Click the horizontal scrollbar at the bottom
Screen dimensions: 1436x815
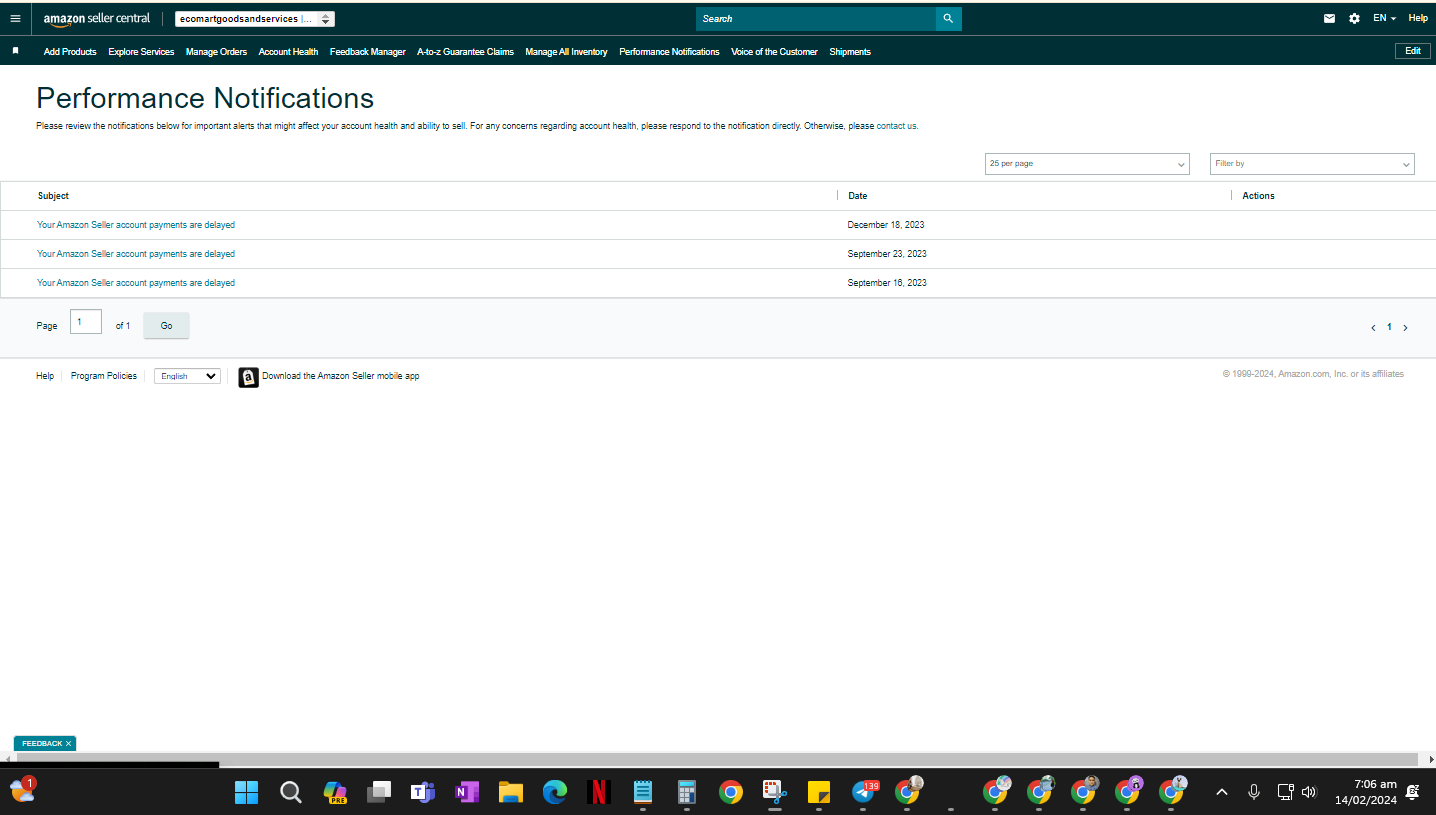718,760
